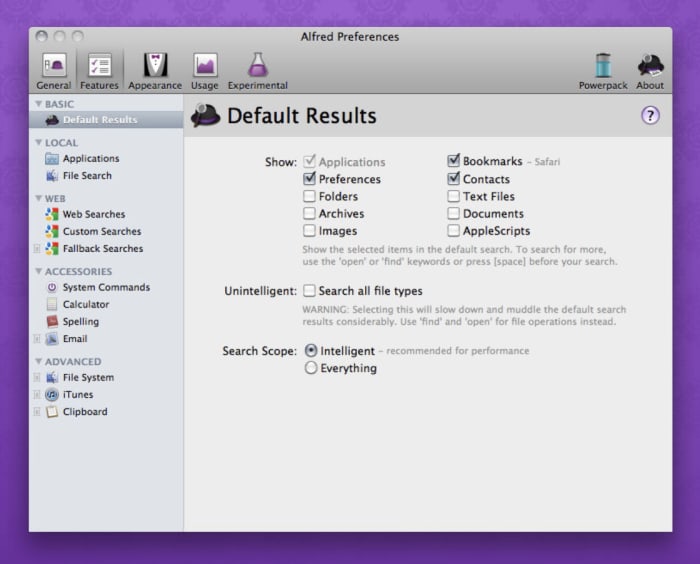Open the Calculator sidebar item
The image size is (700, 564).
coord(86,305)
